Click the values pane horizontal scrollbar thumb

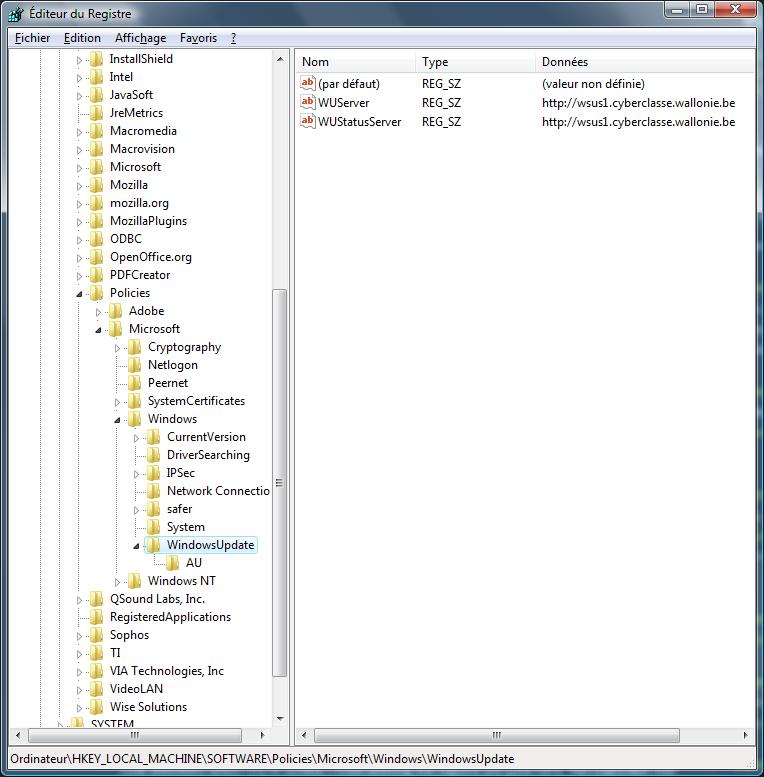(x=496, y=735)
